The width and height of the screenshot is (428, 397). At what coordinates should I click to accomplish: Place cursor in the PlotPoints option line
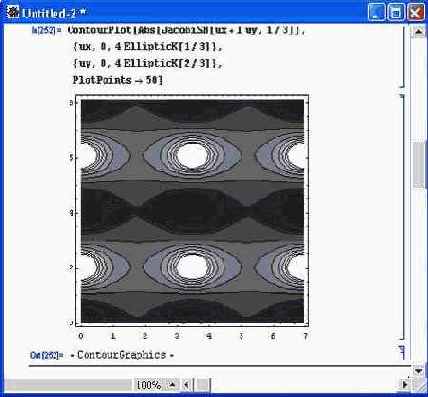118,80
